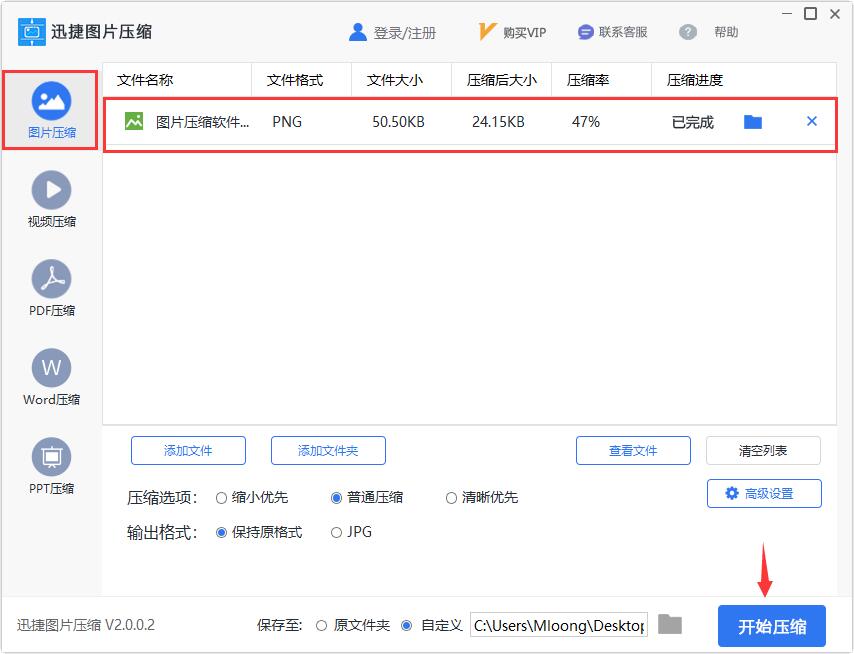Remove the PNG file from list

point(812,121)
